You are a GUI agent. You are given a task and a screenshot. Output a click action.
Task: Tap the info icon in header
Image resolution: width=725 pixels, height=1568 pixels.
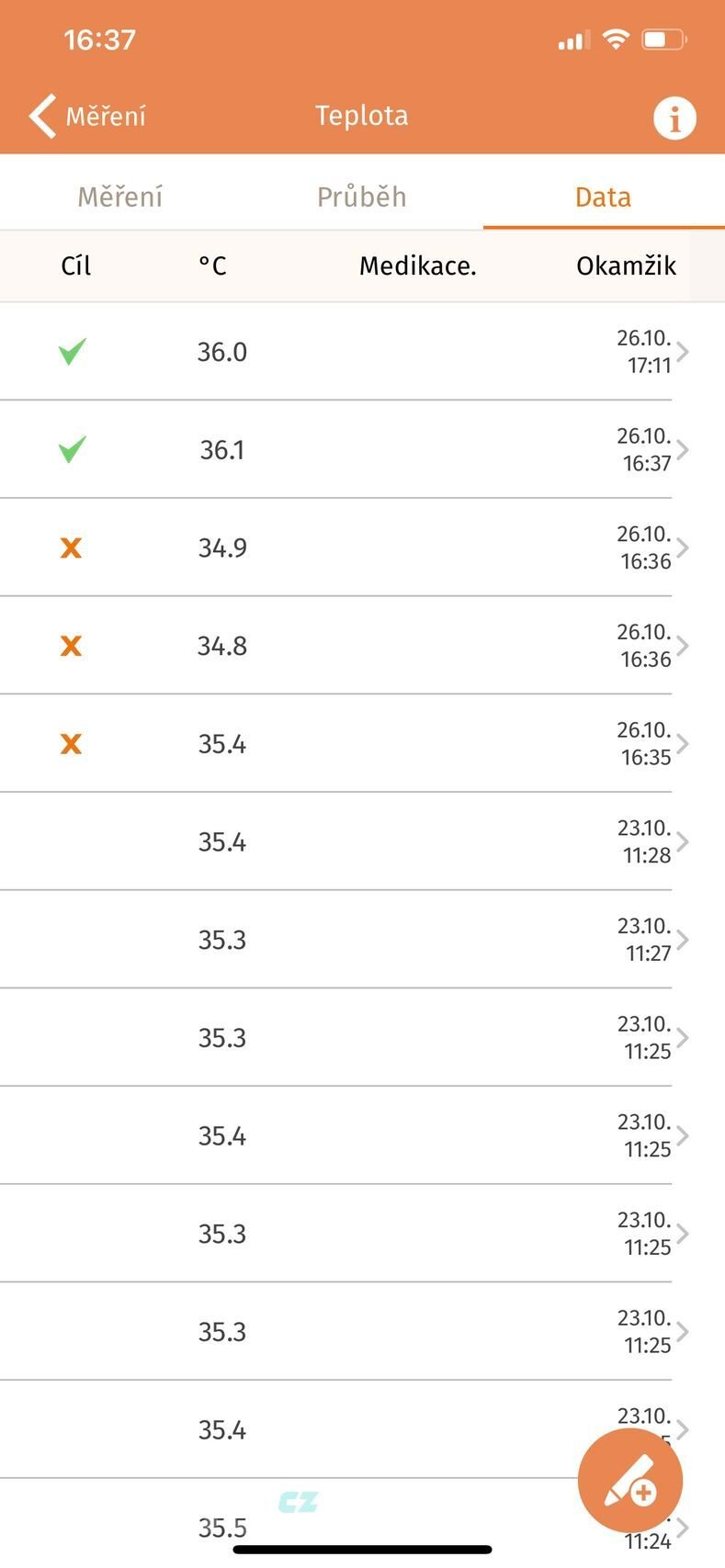pos(674,118)
